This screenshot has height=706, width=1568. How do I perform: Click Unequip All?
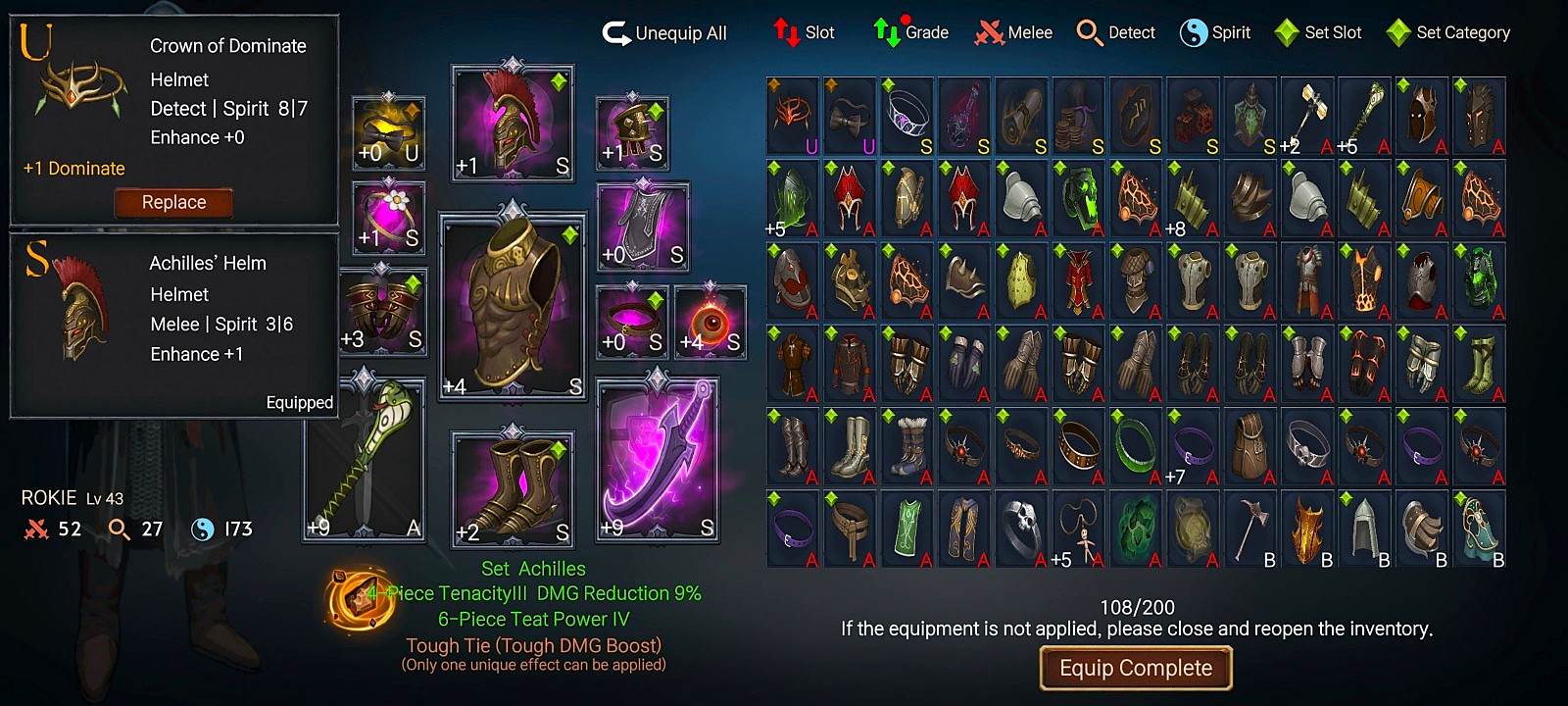click(664, 33)
